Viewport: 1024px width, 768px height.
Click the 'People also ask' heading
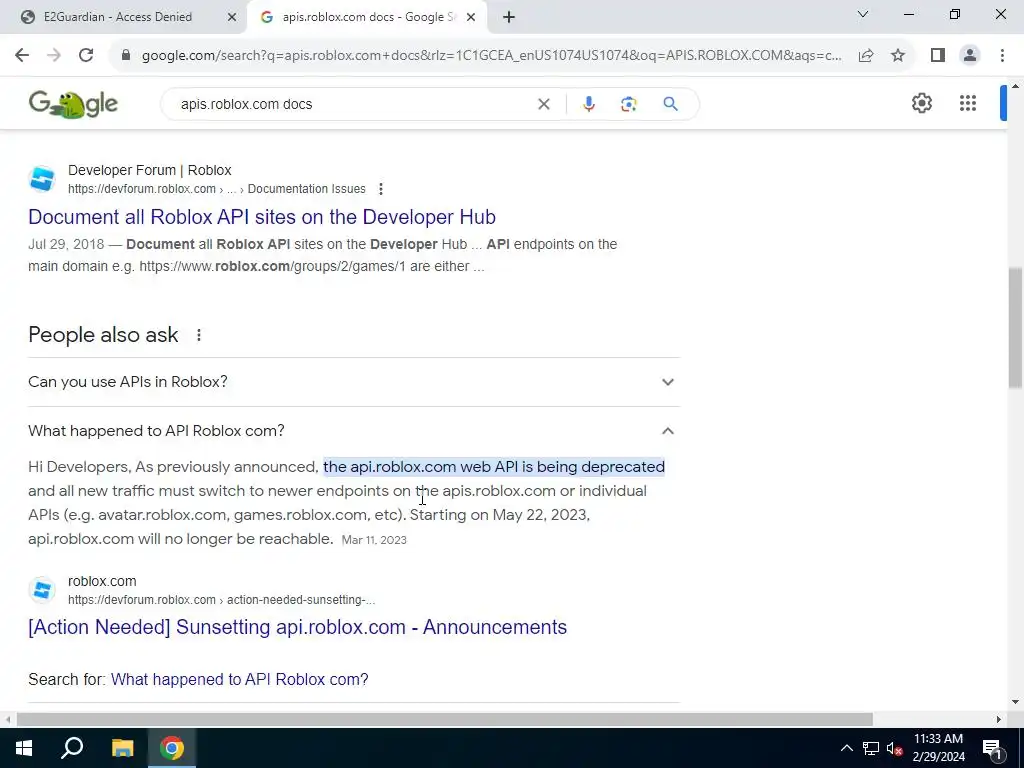103,335
